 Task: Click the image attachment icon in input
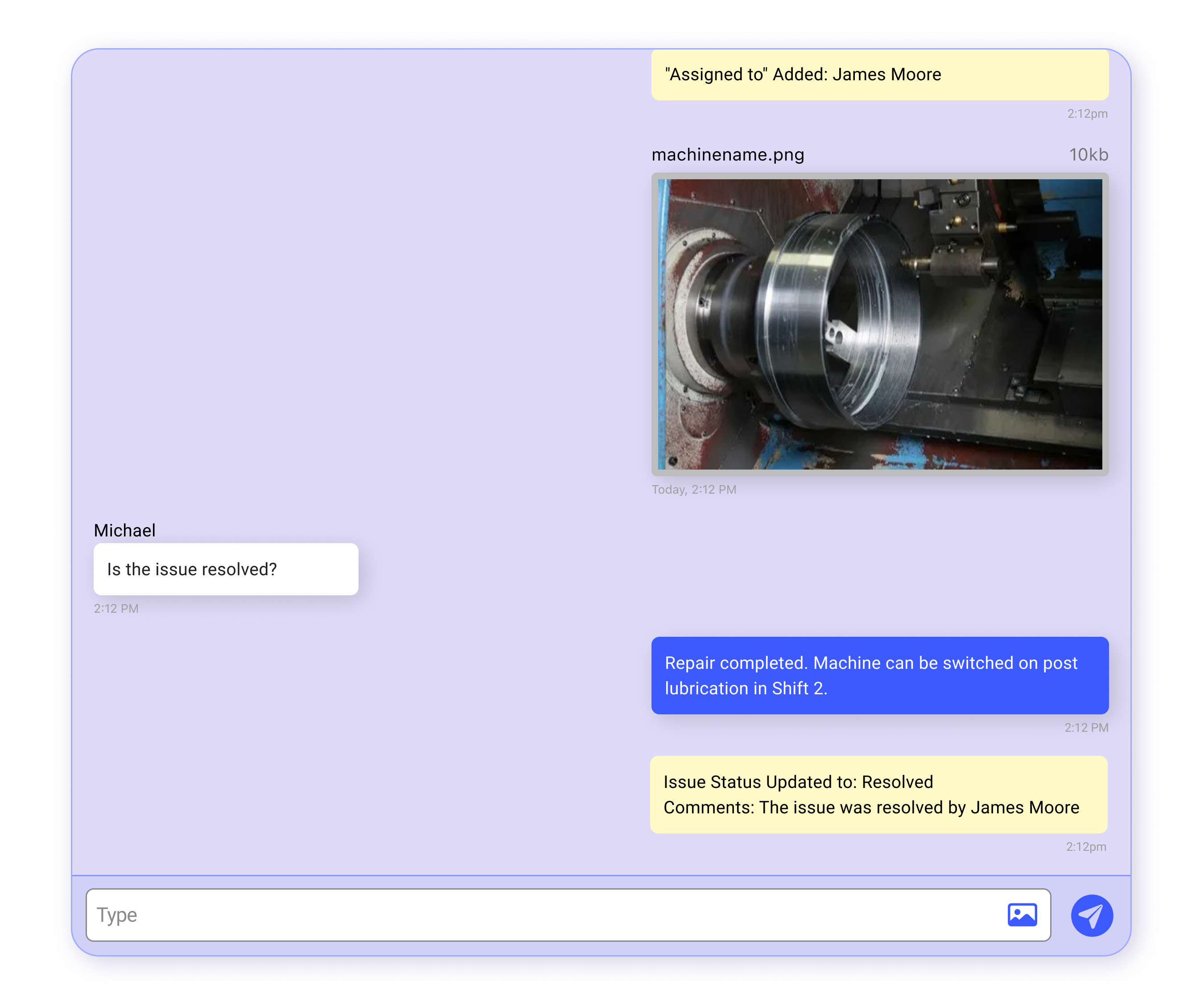[1022, 915]
